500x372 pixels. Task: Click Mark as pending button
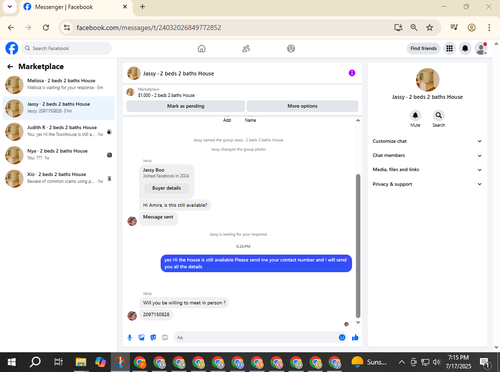pyautogui.click(x=186, y=106)
